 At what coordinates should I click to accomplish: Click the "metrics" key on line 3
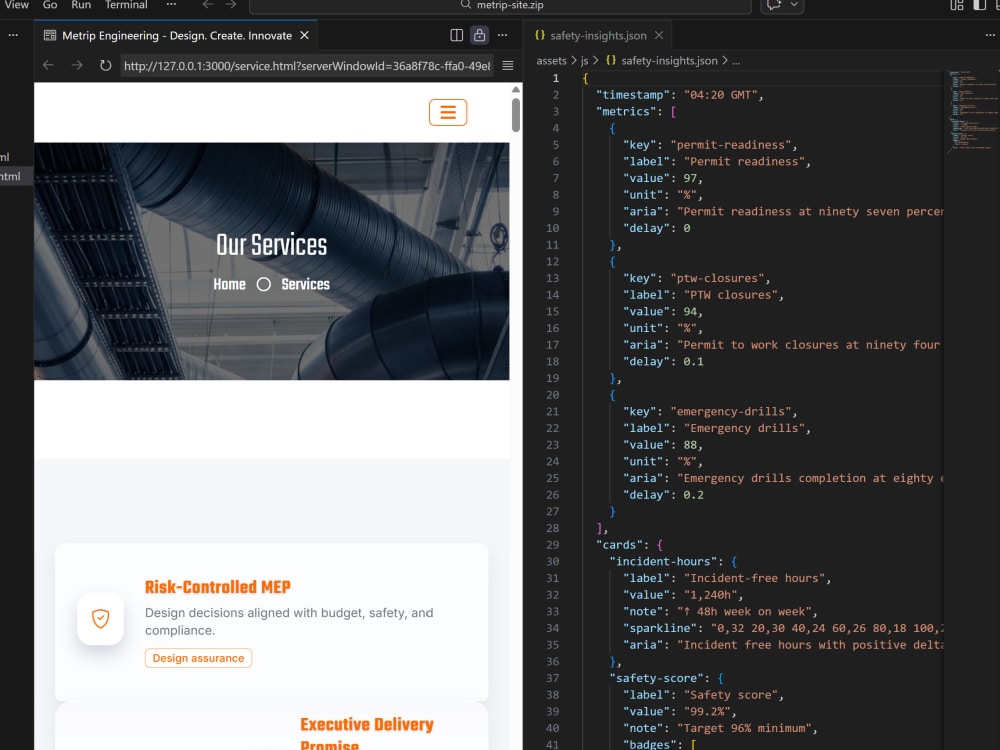tap(626, 112)
